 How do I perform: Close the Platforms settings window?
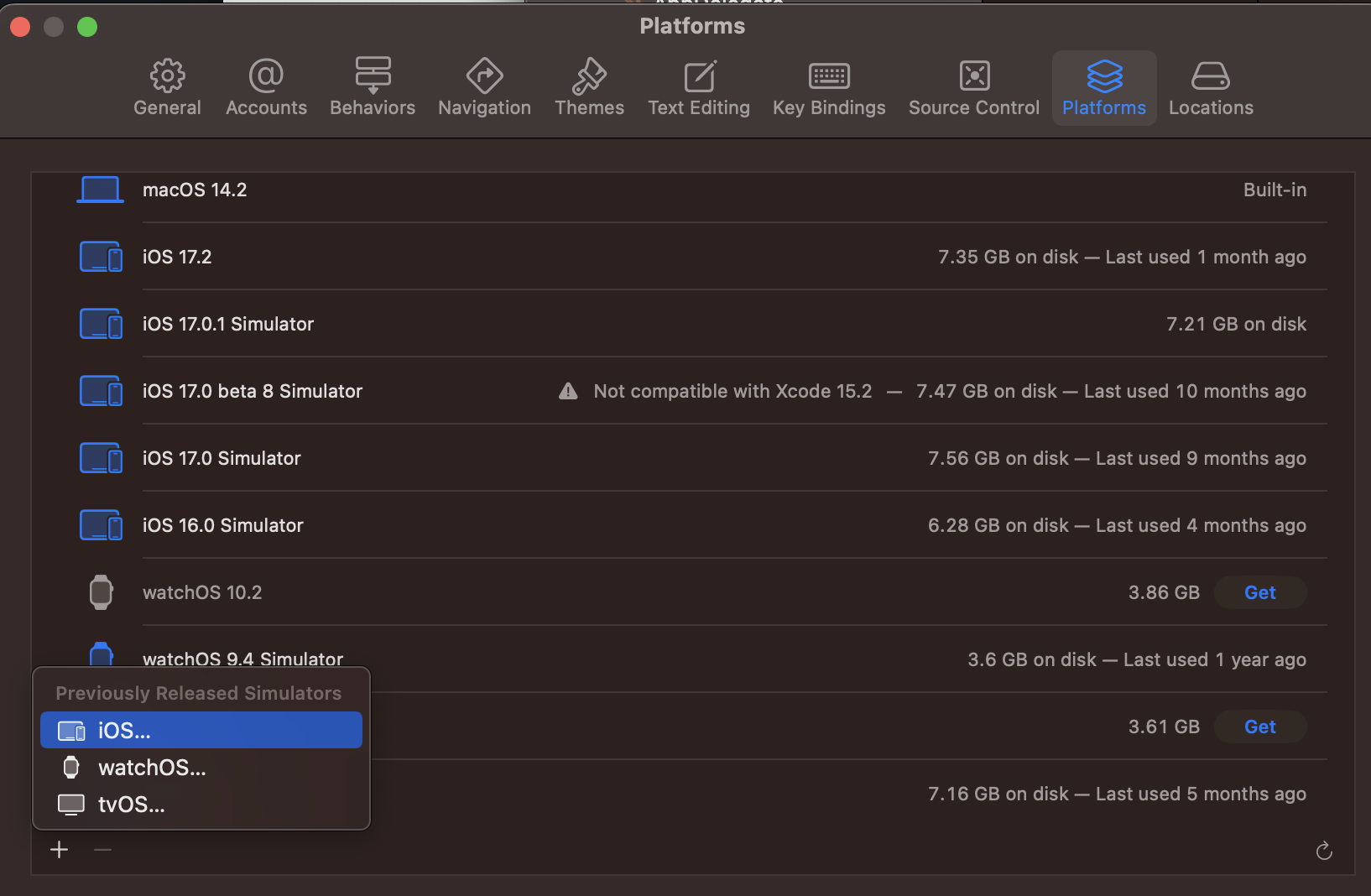(20, 27)
